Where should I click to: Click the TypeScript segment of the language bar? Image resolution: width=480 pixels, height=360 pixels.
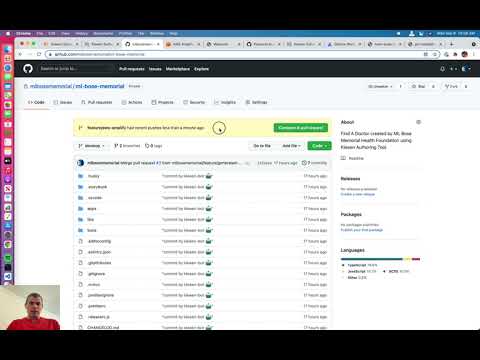pos(372,259)
